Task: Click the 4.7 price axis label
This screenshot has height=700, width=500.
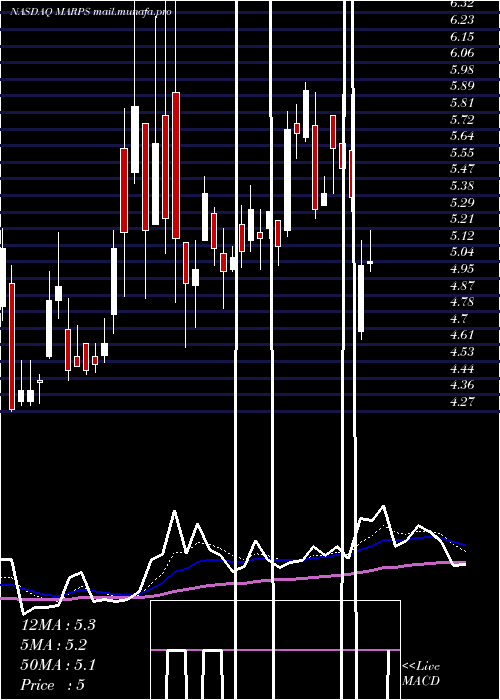Action: click(459, 319)
